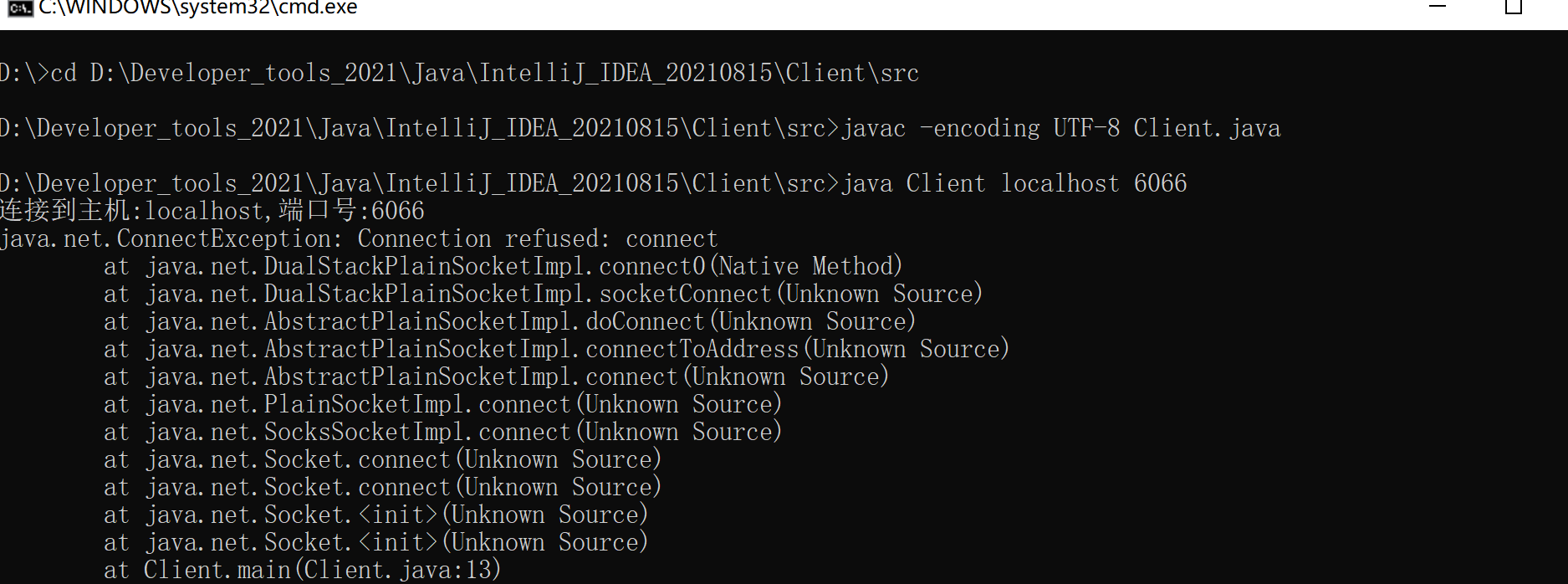
Task: Open the cmd.exe system menu icon
Action: coord(19,8)
